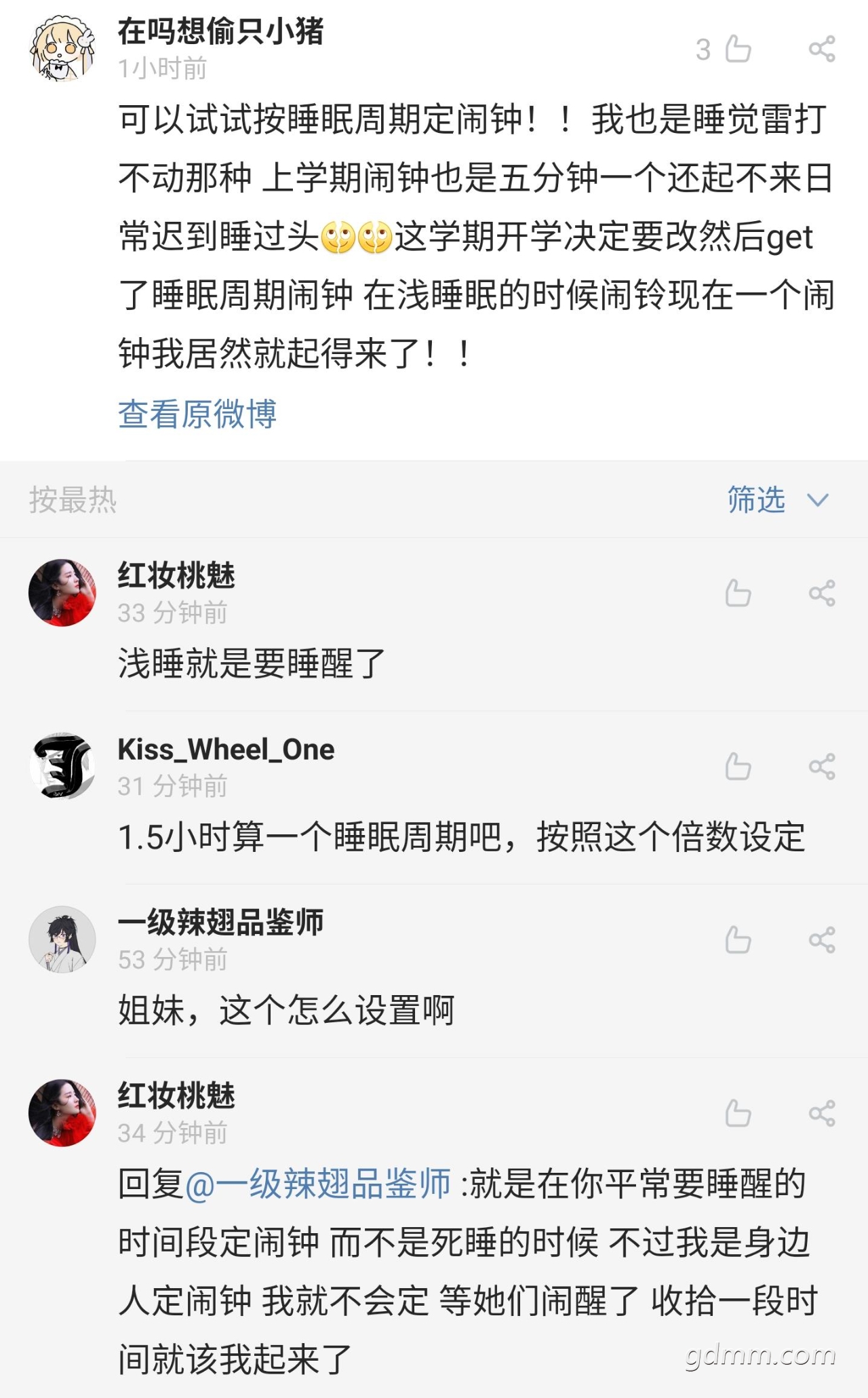Viewport: 868px width, 1398px height.
Task: Like 一级辣翅品鉴师's comment
Action: [x=738, y=940]
